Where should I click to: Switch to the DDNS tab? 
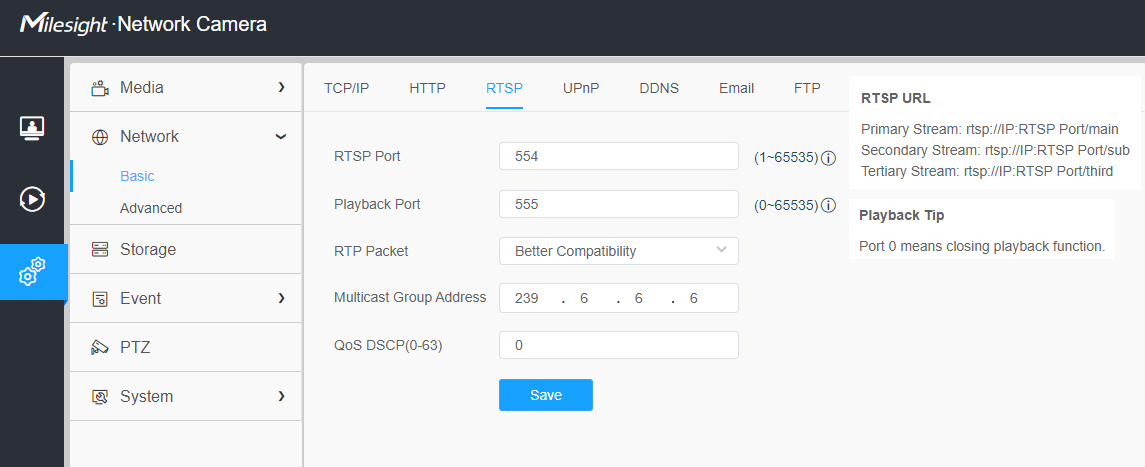(x=659, y=88)
